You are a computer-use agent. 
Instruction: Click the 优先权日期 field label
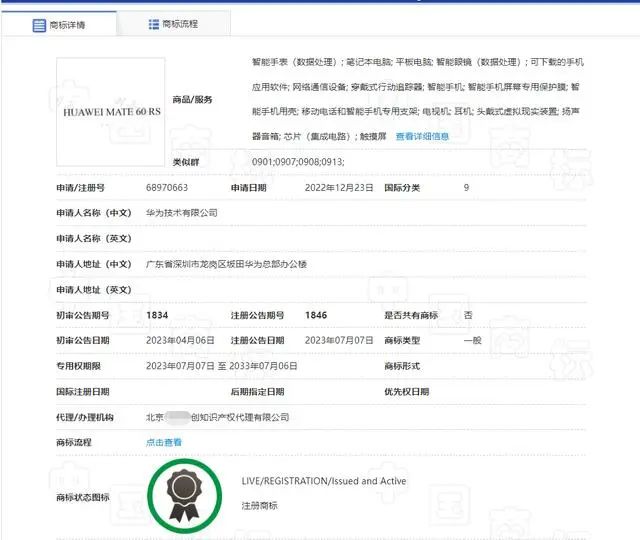point(407,392)
